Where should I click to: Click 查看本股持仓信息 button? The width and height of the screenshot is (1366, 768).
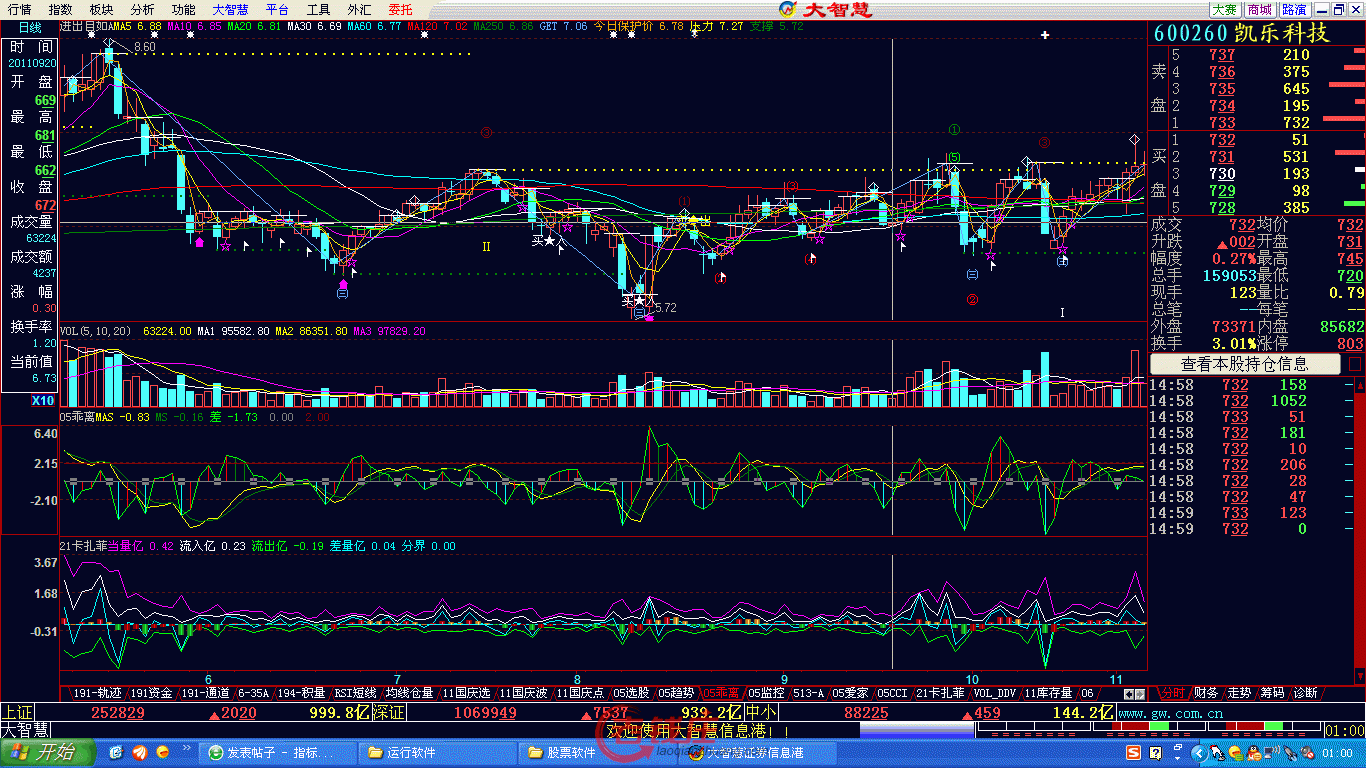coord(1245,364)
